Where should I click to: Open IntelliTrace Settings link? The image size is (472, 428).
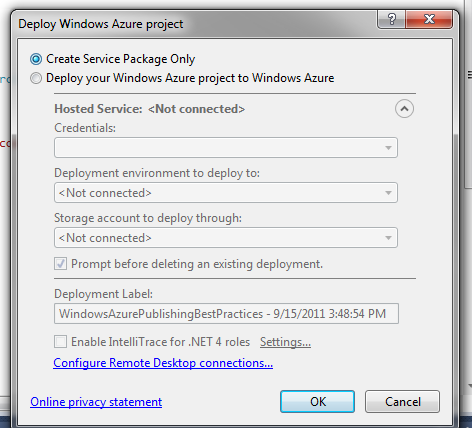click(285, 342)
